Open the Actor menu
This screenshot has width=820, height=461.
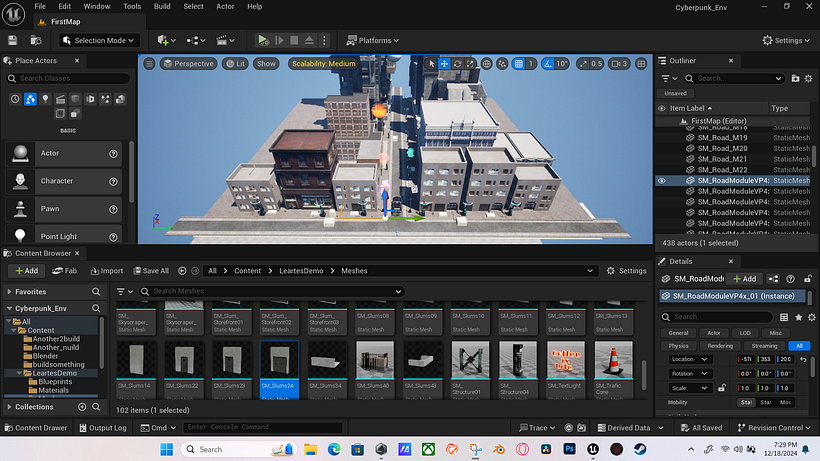click(225, 6)
